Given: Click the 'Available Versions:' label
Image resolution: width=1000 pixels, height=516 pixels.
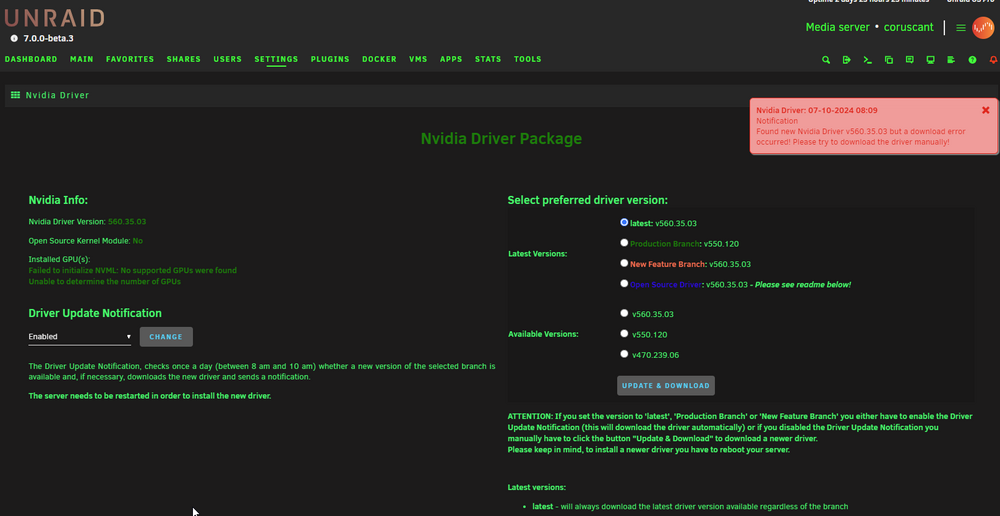Looking at the screenshot, I should (x=543, y=334).
